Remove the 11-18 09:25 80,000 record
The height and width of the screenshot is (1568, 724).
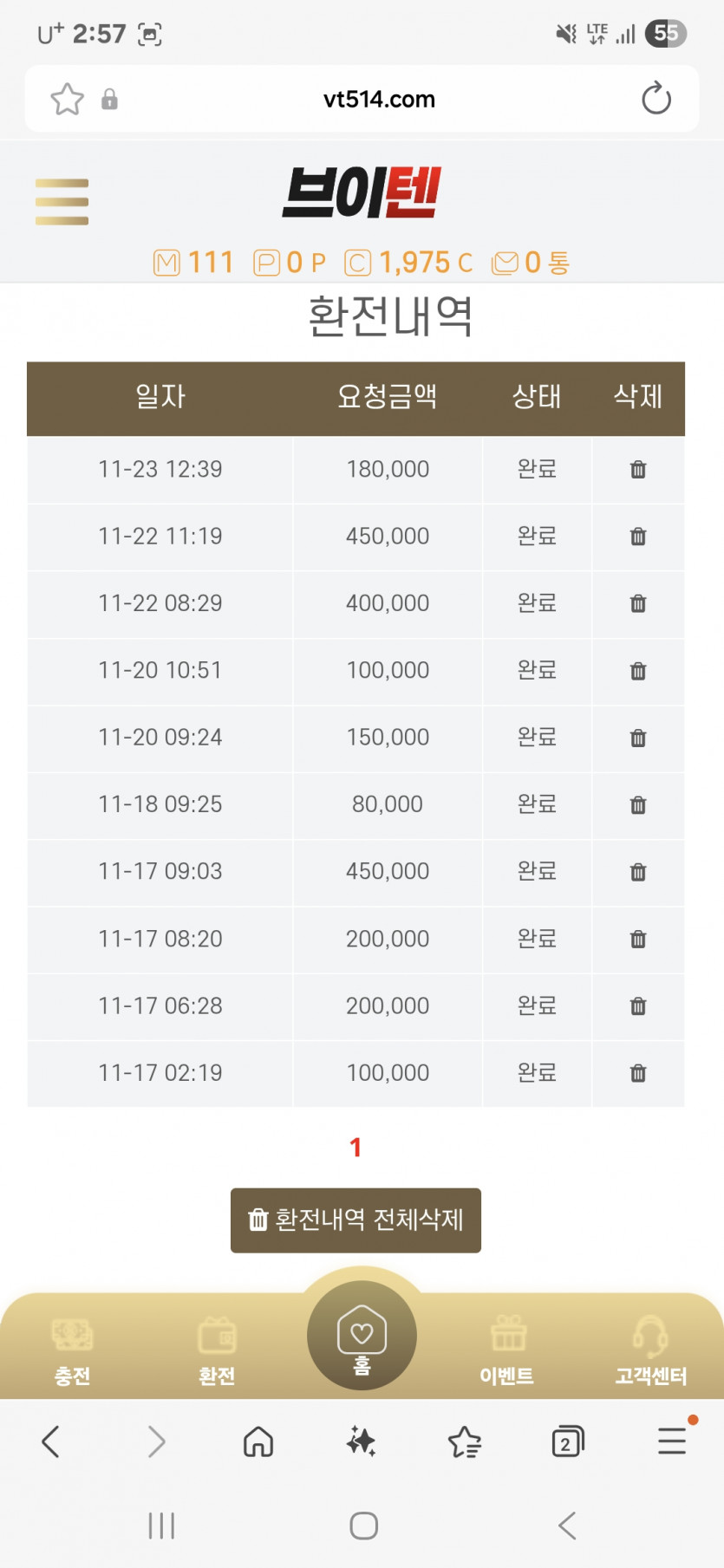pos(638,805)
